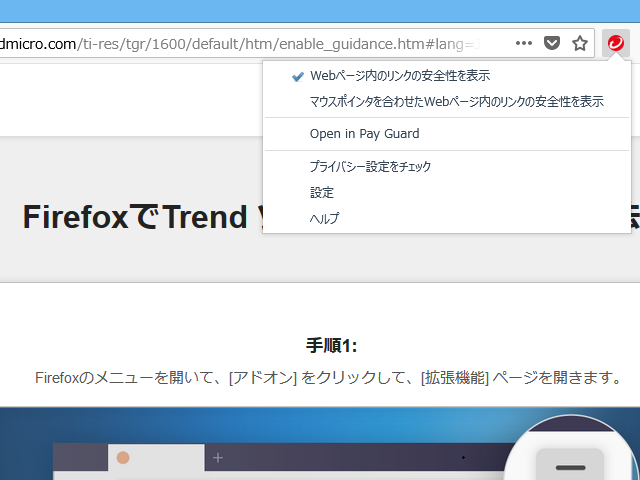Bookmark this page with the star icon

tap(580, 43)
